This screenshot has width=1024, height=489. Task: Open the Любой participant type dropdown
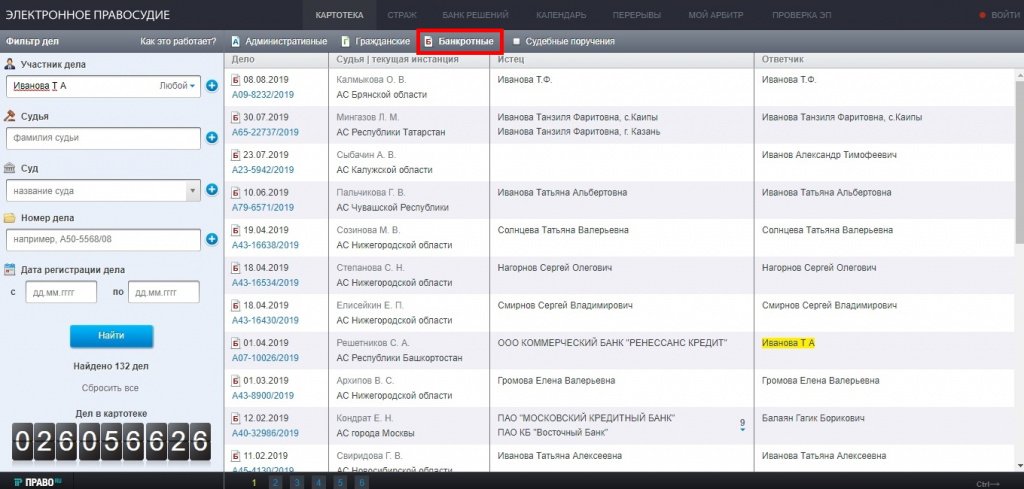(x=178, y=86)
